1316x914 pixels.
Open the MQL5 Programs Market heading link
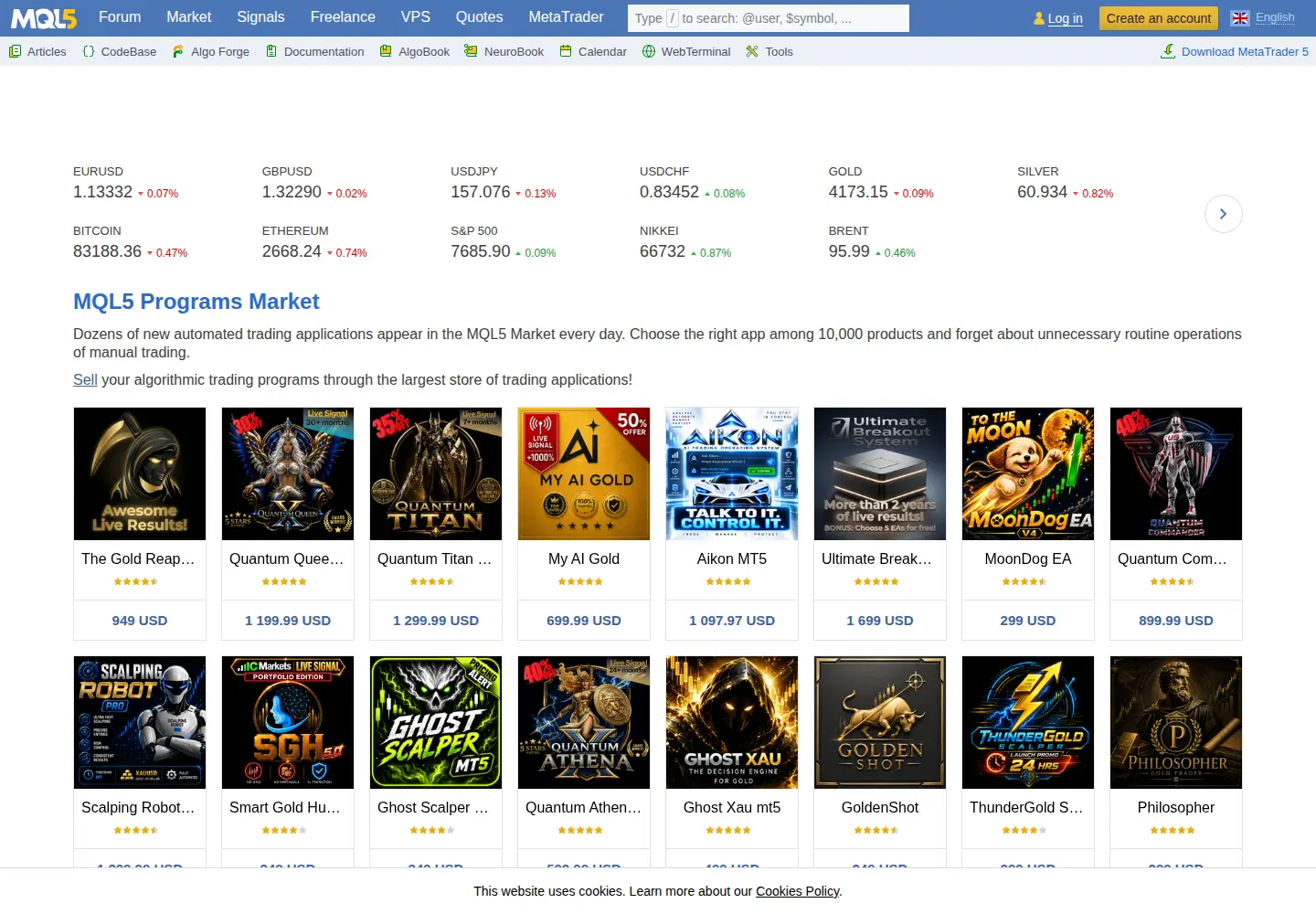pos(196,302)
